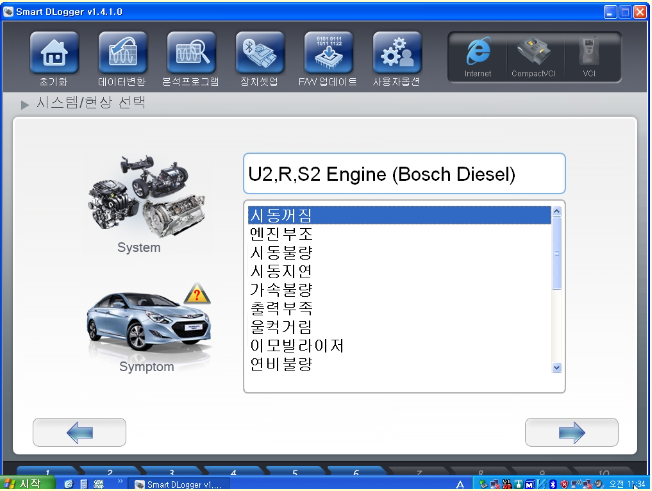Click the symptom list scroll up arrow

click(557, 211)
